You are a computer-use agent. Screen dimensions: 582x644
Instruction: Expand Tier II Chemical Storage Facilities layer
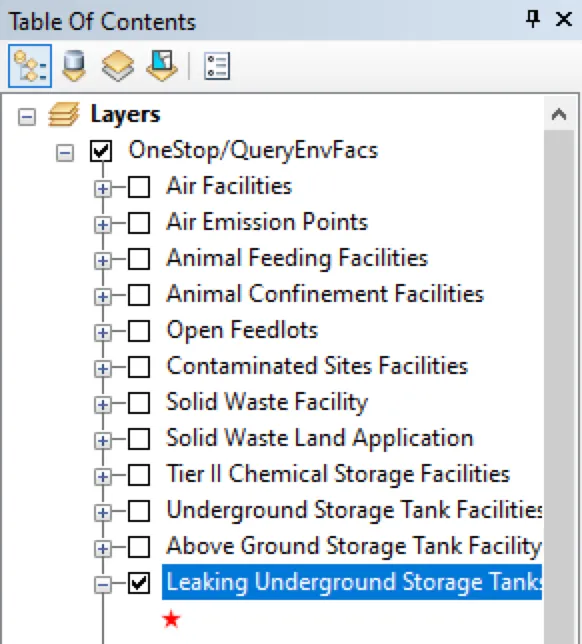click(103, 476)
